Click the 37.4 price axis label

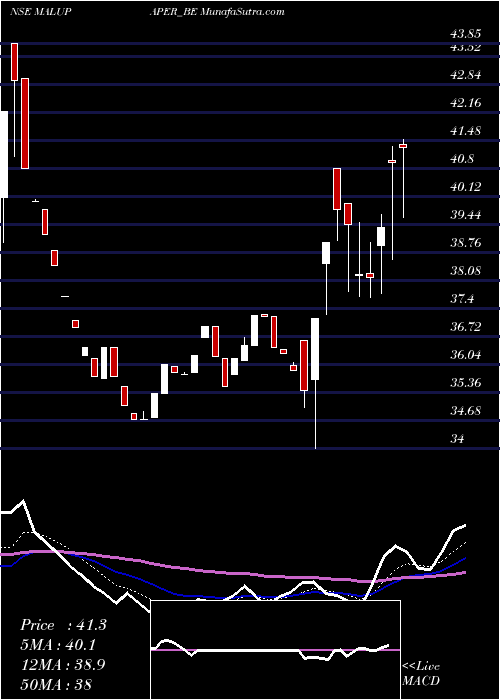(x=462, y=299)
